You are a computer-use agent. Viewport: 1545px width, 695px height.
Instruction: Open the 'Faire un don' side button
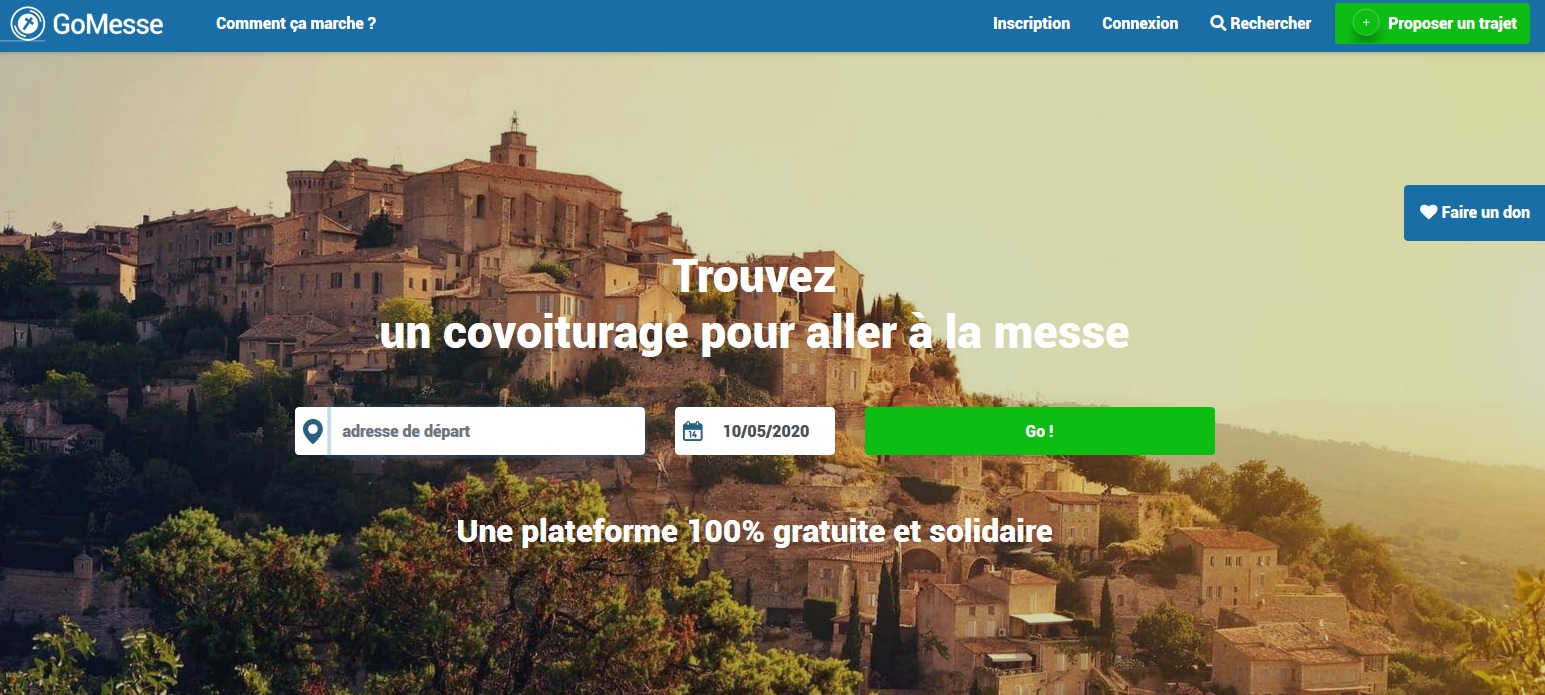point(1474,212)
